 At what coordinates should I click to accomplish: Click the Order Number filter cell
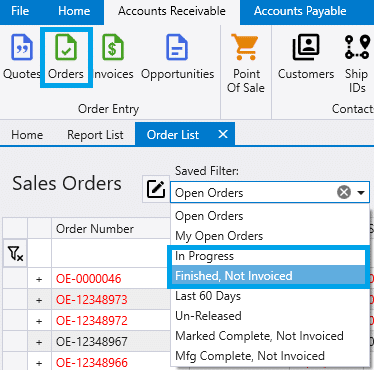[111, 253]
